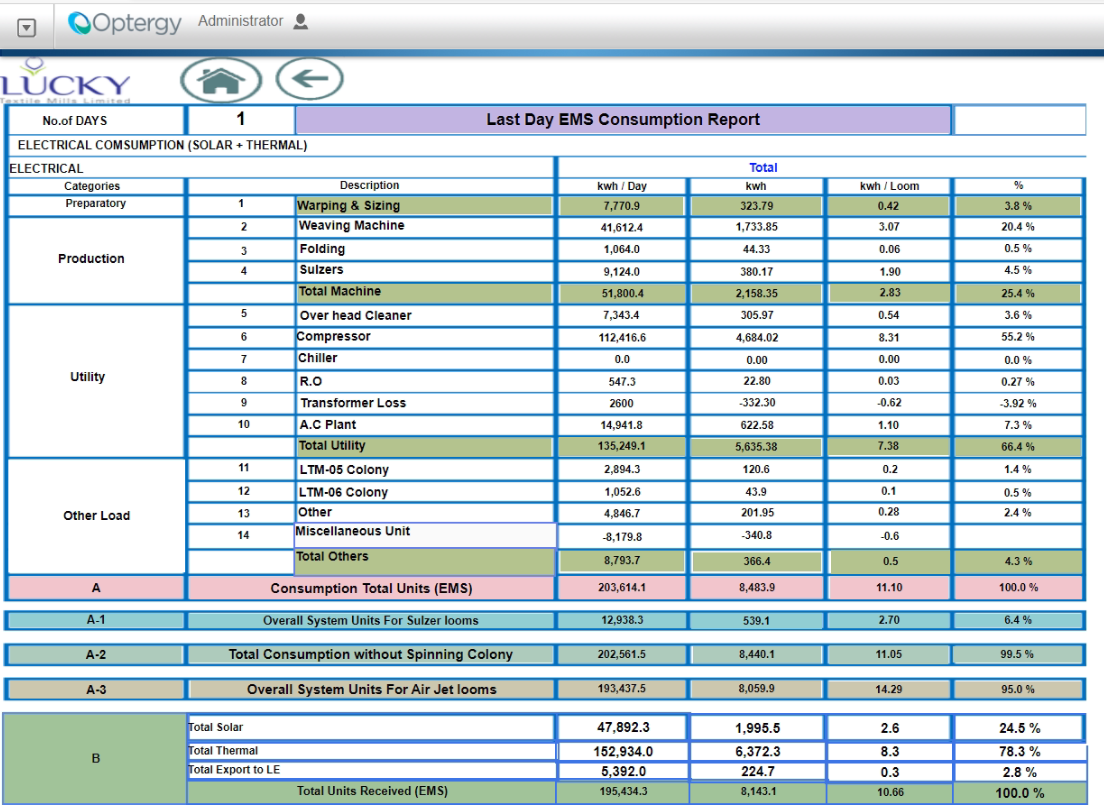The height and width of the screenshot is (812, 1104).
Task: Open the top-left dropdown arrow menu
Action: pyautogui.click(x=27, y=28)
